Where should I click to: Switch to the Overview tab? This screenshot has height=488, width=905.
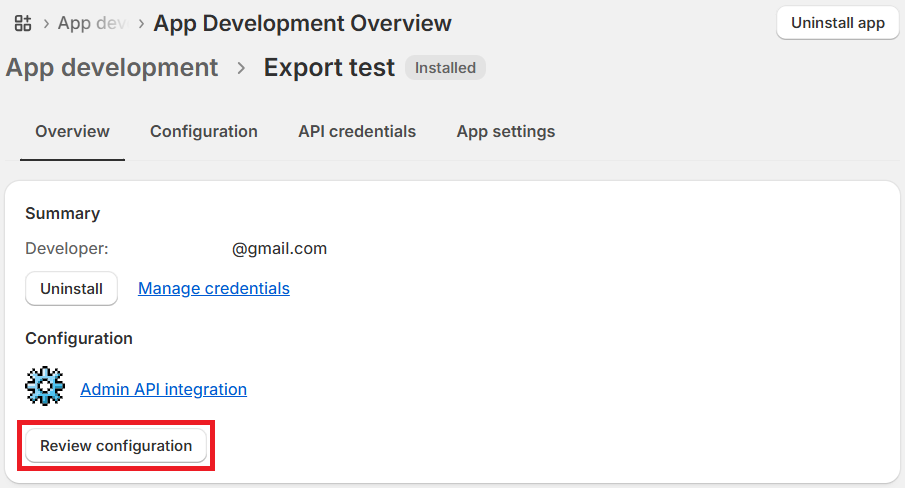[x=72, y=132]
